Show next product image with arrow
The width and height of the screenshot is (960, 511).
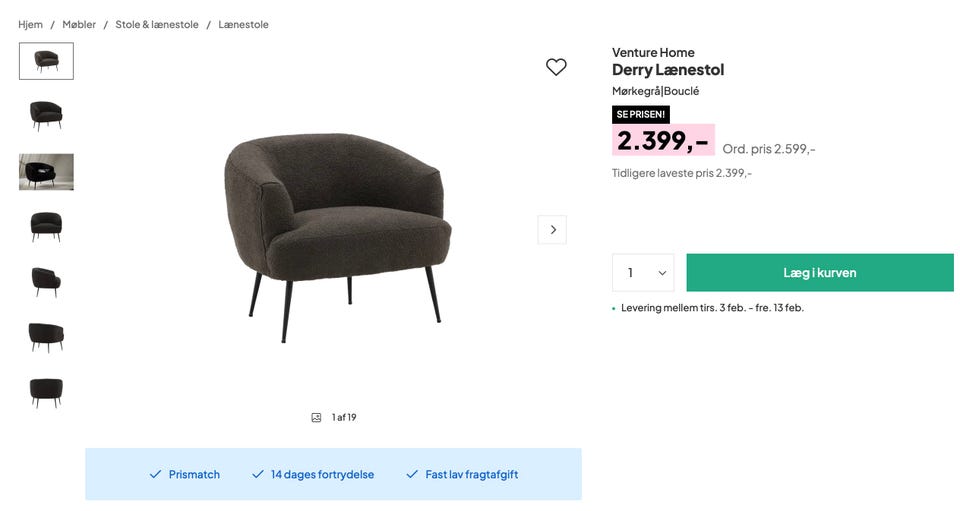coord(552,230)
